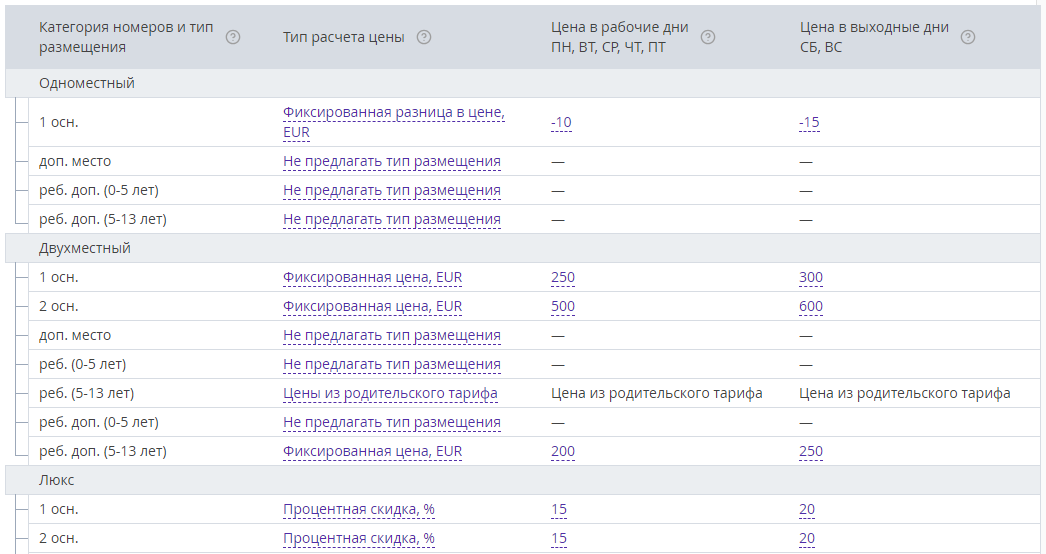Select the Одноместный category header row
The width and height of the screenshot is (1046, 554).
tap(523, 83)
